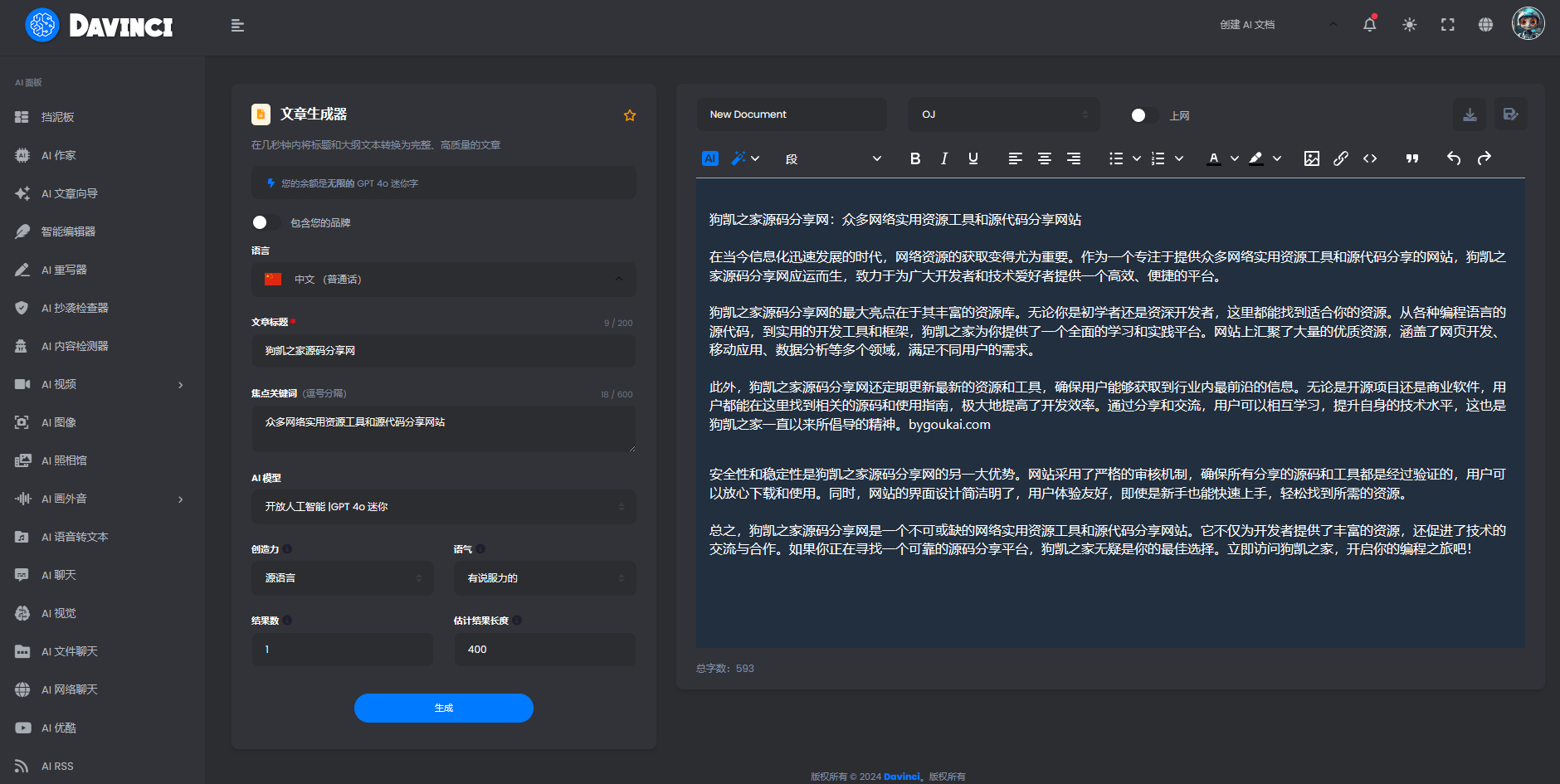
Task: Follow the Davinci footer link
Action: point(901,777)
